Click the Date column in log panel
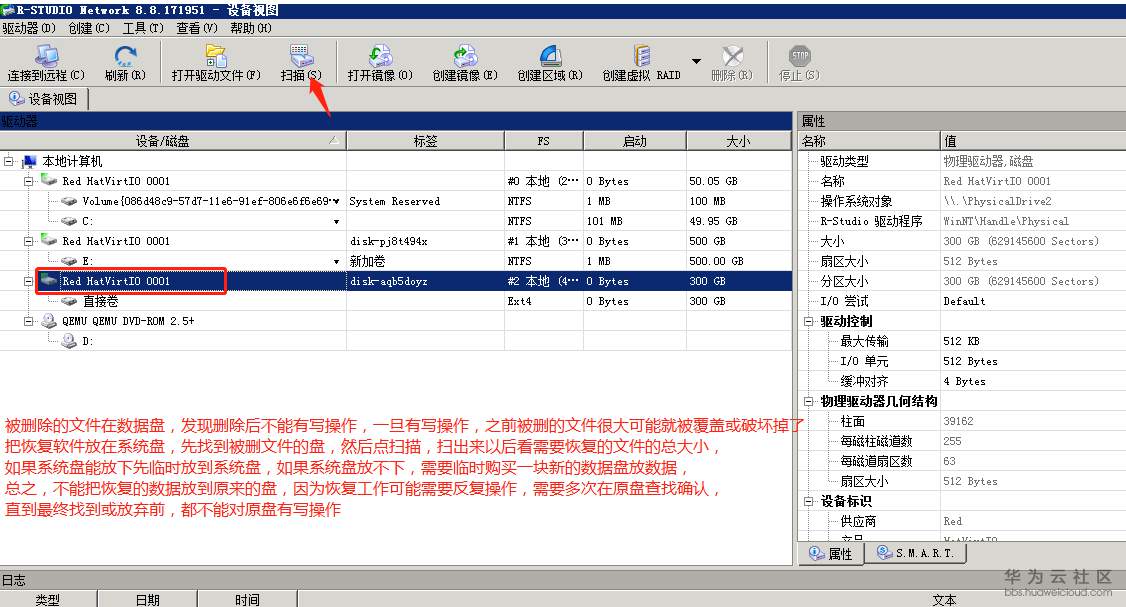1126x607 pixels. pyautogui.click(x=147, y=599)
